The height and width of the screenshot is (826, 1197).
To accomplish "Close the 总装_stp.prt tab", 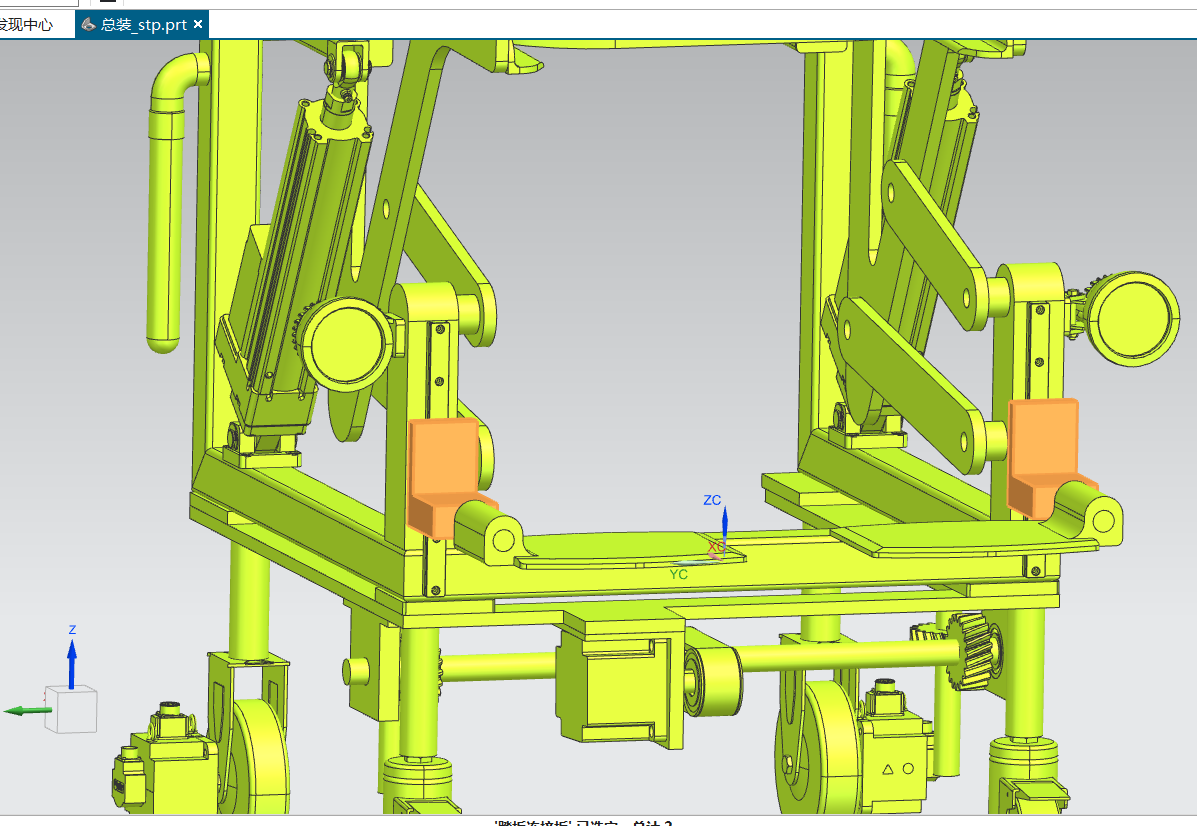I will [198, 24].
